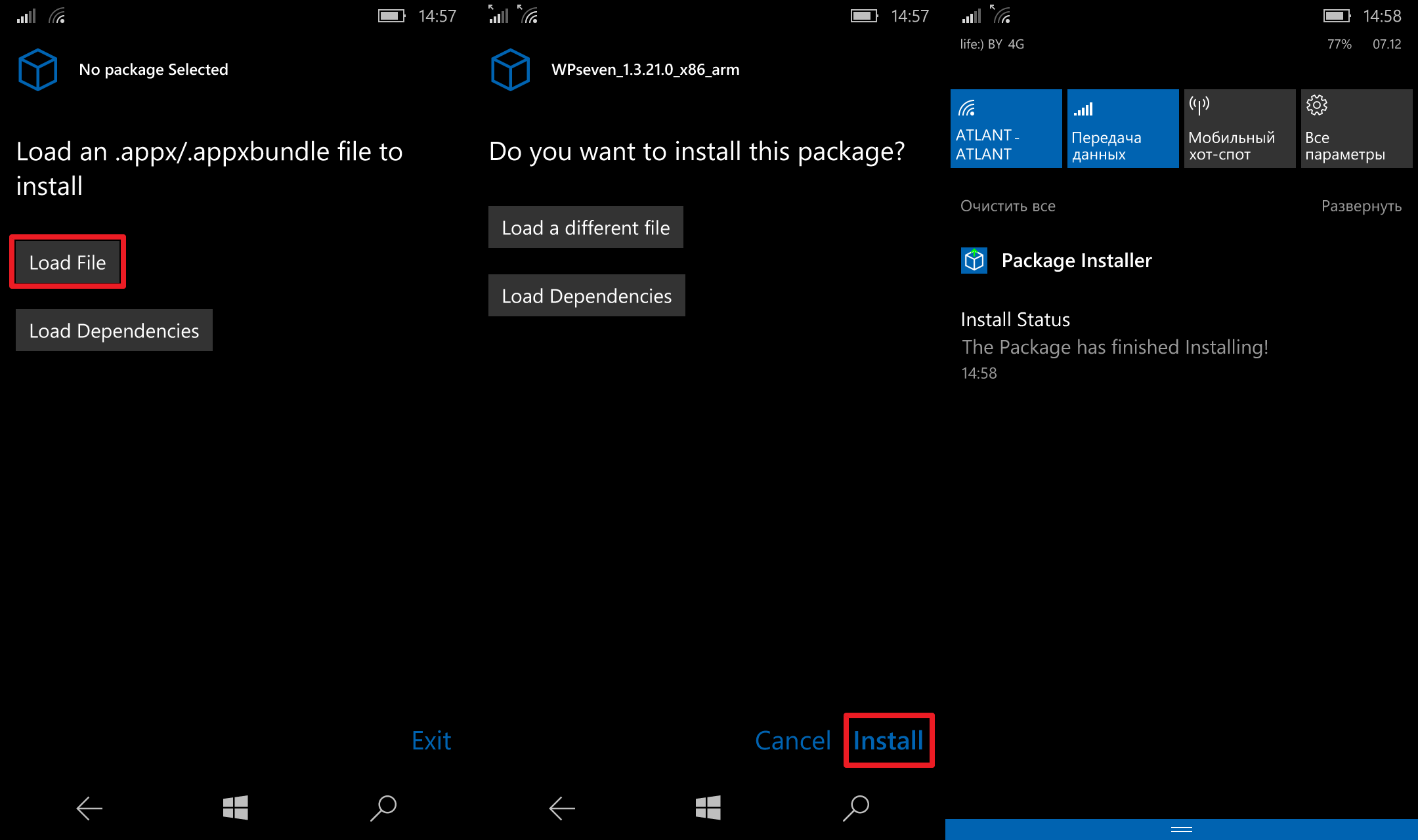This screenshot has width=1418, height=840.
Task: Tap Load Dependencies below Load a different file
Action: pyautogui.click(x=587, y=295)
